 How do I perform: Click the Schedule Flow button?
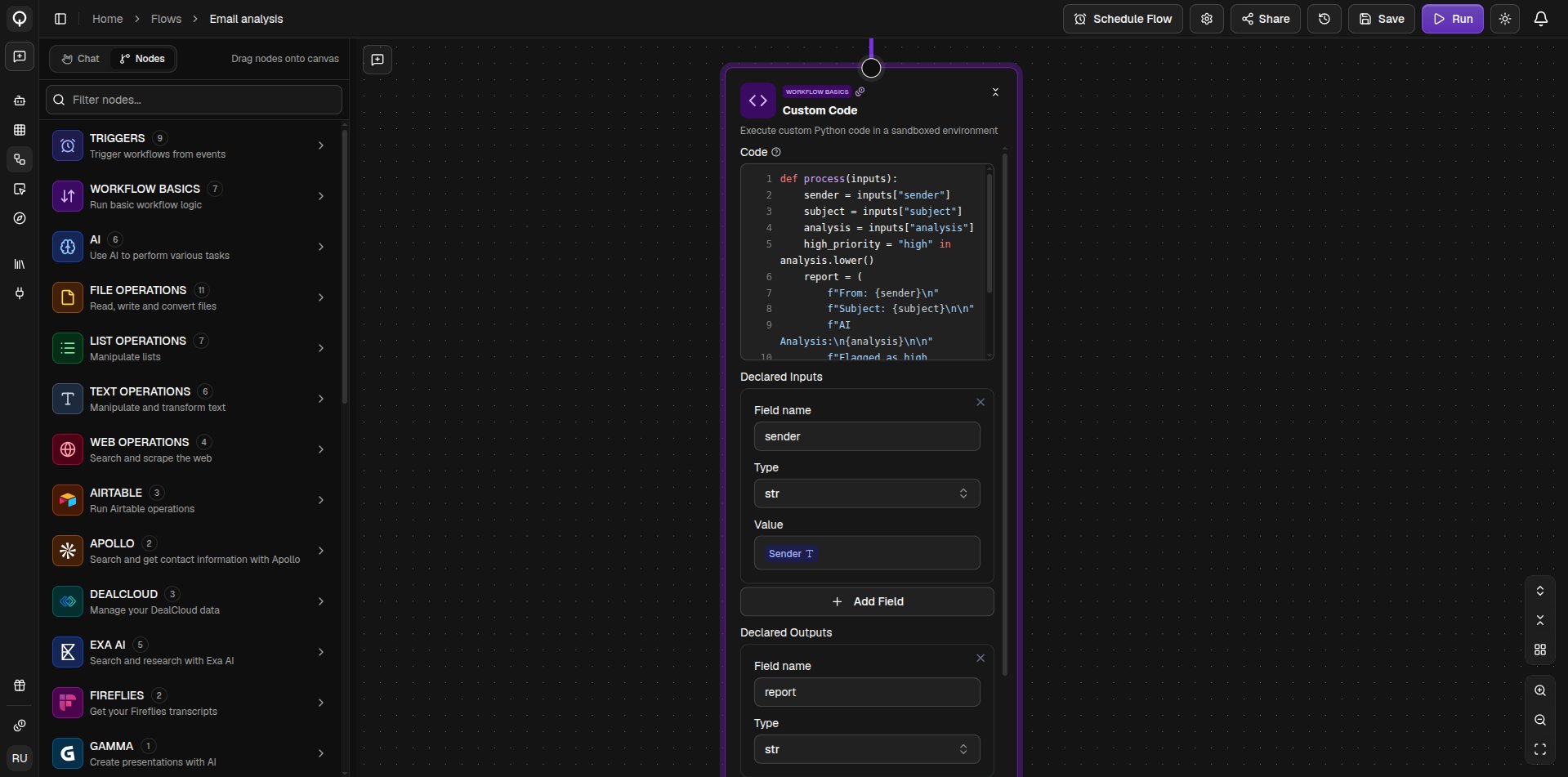1123,19
